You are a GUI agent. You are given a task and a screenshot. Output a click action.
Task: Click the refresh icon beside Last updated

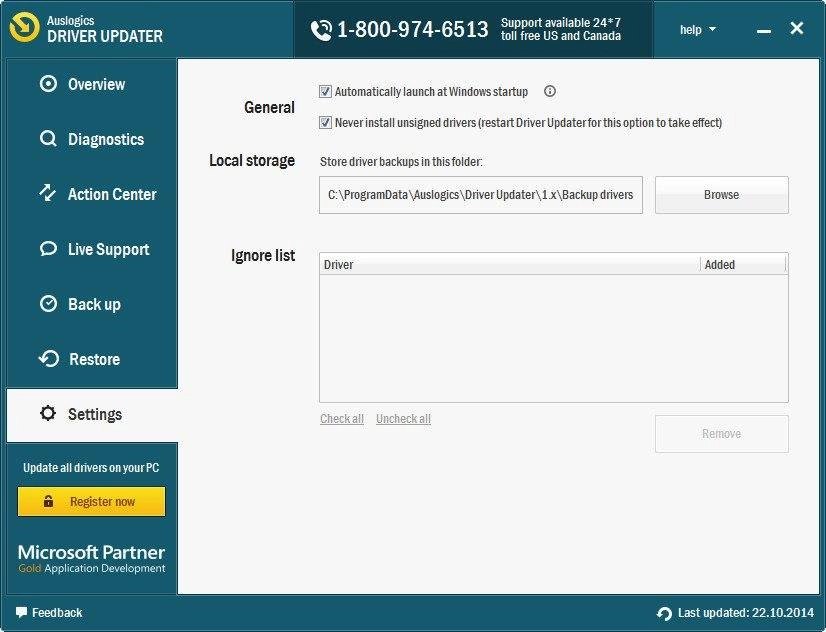pos(664,614)
